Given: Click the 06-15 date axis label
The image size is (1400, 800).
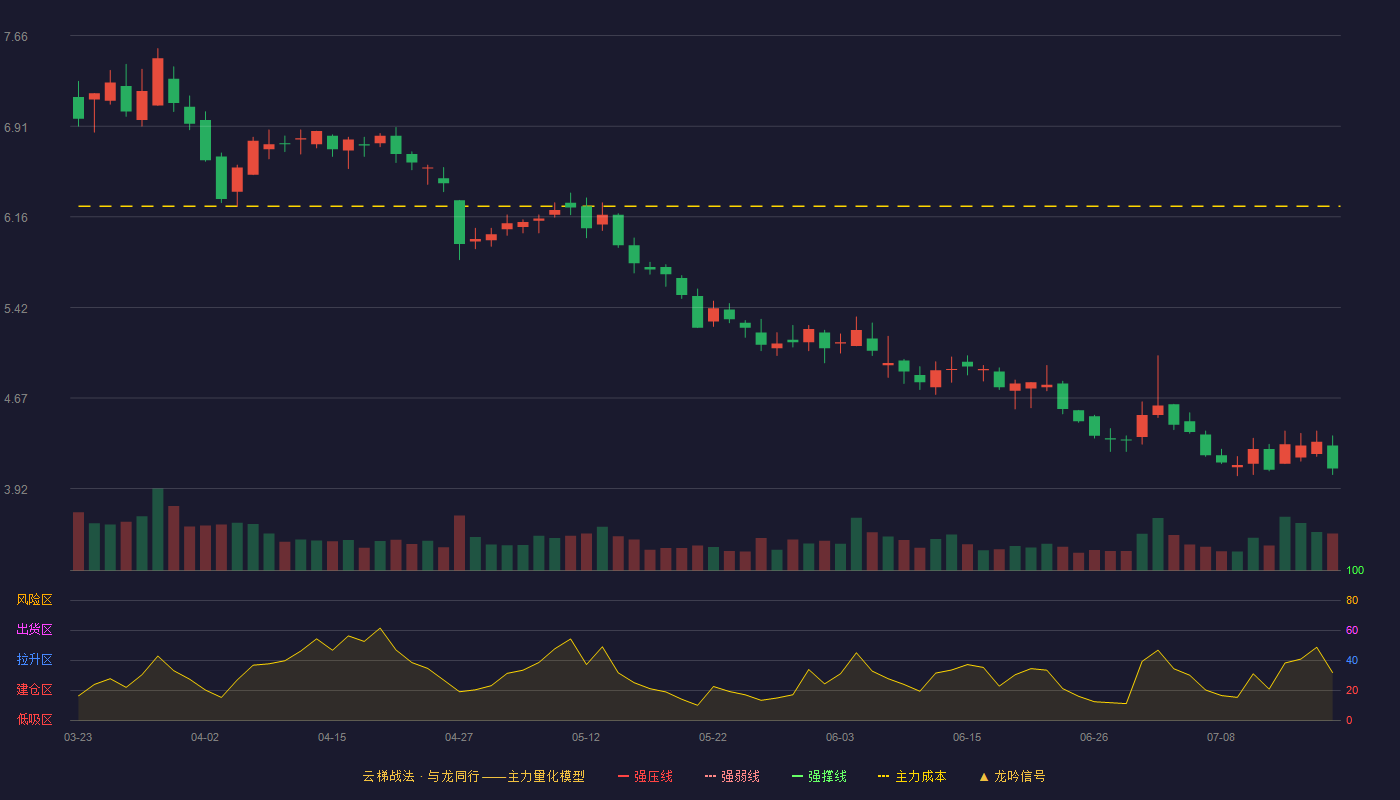Looking at the screenshot, I should pos(967,737).
